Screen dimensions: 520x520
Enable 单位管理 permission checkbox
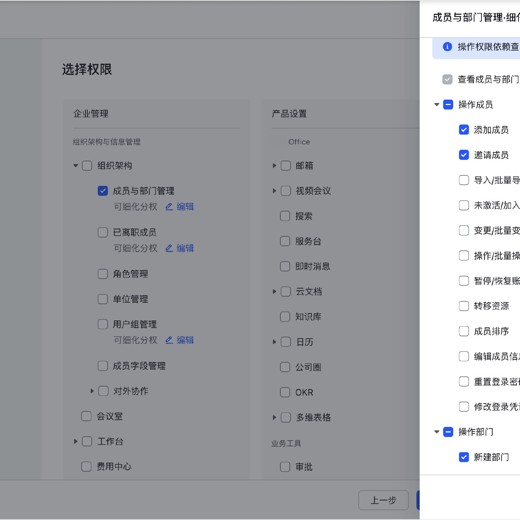(103, 299)
